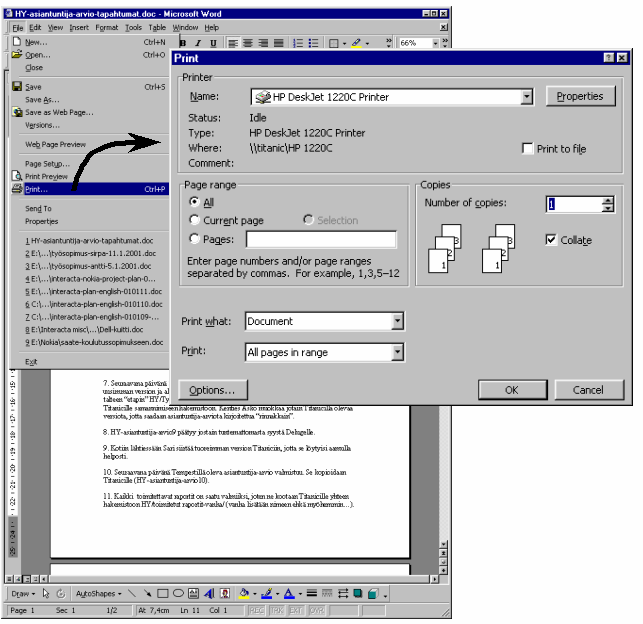Screen dimensions: 643x624
Task: Toggle underline formatting in the Word toolbar
Action: click(213, 43)
